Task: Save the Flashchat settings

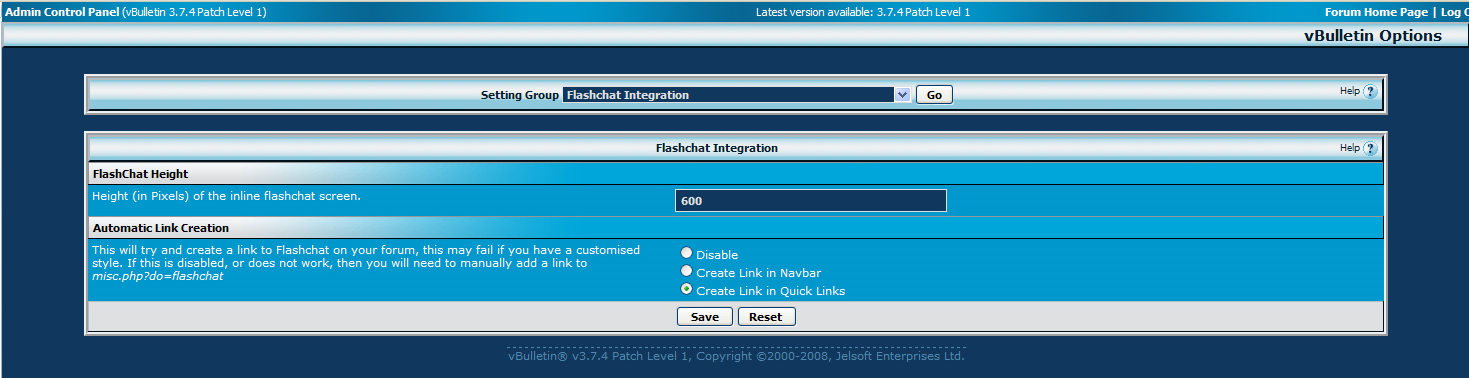Action: pyautogui.click(x=705, y=317)
